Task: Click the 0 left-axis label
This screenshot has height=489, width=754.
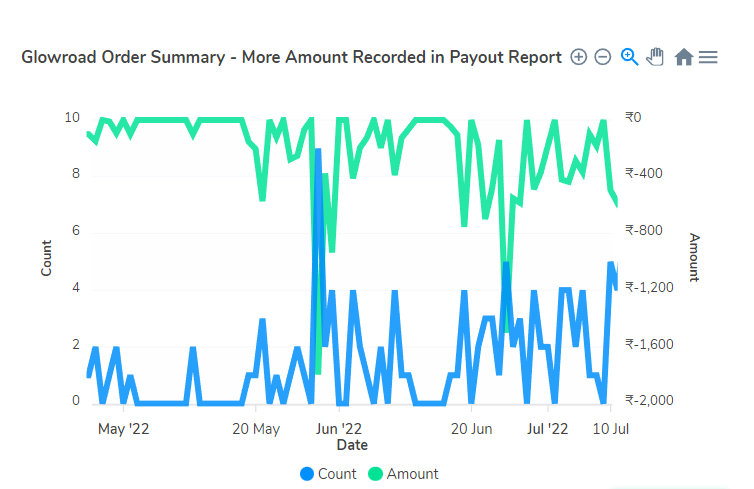Action: (x=76, y=400)
